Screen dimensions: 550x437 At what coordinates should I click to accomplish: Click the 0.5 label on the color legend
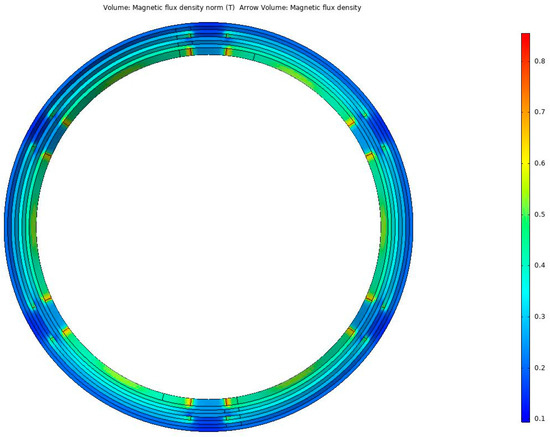tap(539, 215)
